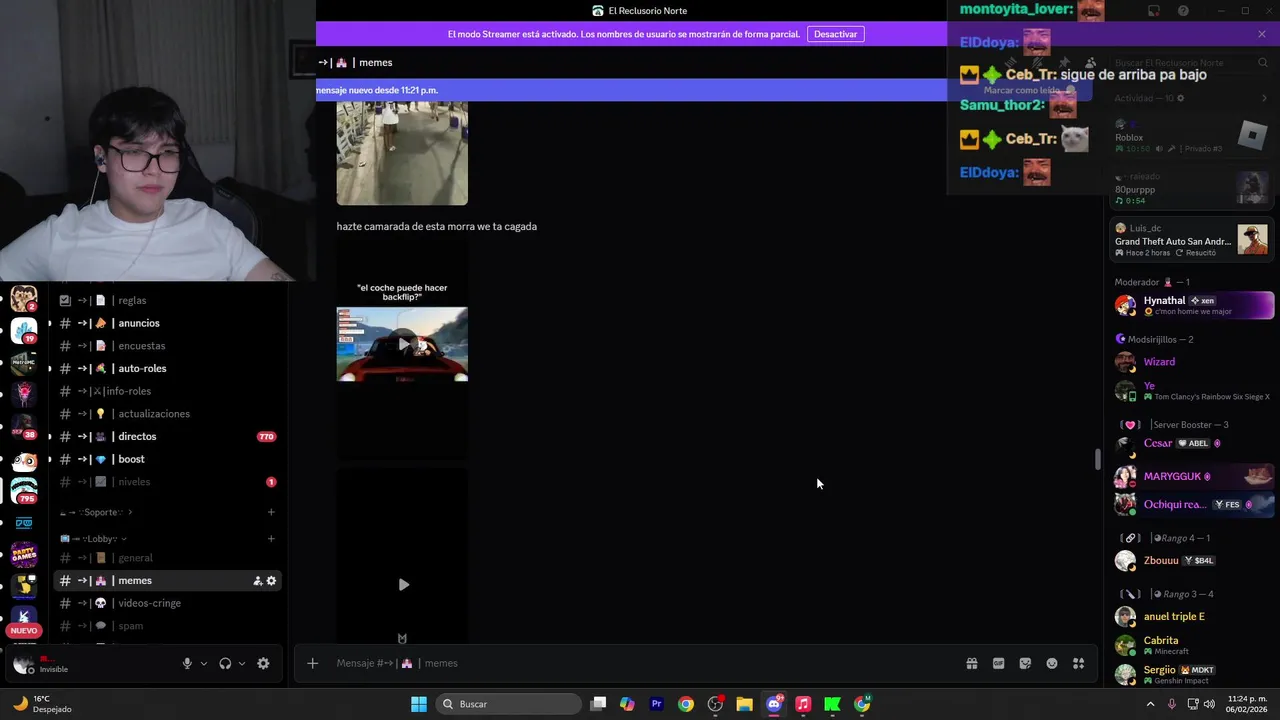Viewport: 1280px width, 720px height.
Task: Open Cabrita member profile
Action: [1194, 645]
